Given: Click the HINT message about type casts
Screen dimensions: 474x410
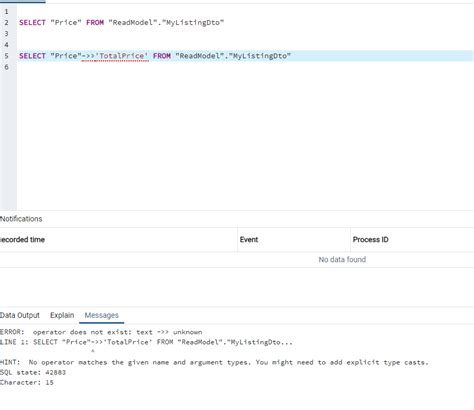Looking at the screenshot, I should (214, 362).
